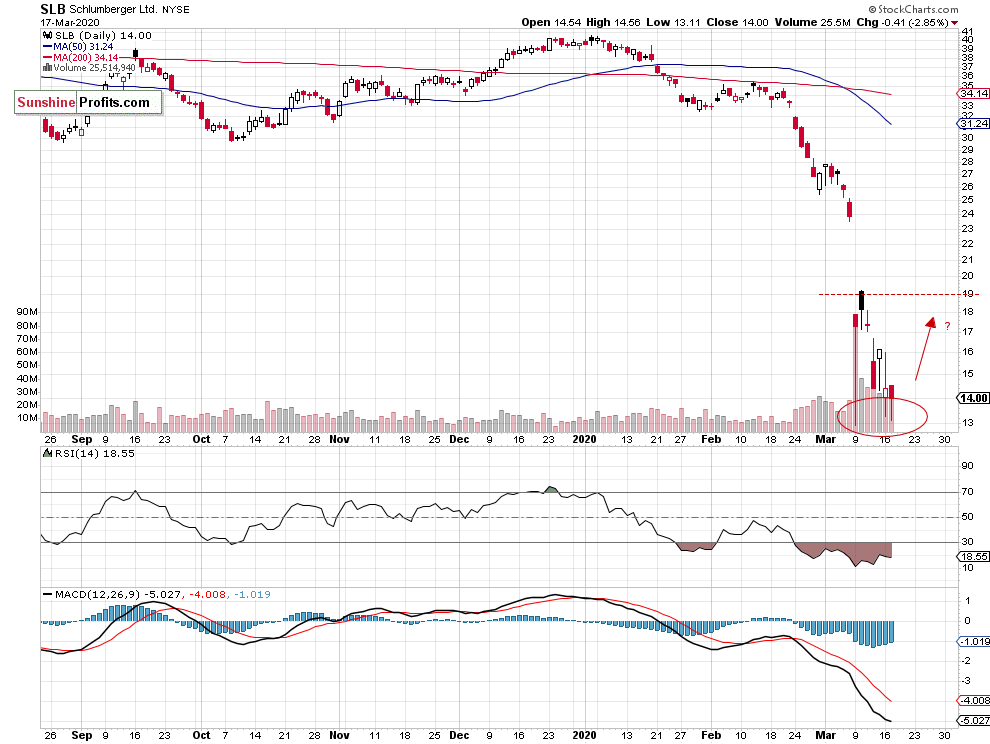Click the SLB (Daily) 14.00 legend entry
The height and width of the screenshot is (744, 990).
pos(103,35)
